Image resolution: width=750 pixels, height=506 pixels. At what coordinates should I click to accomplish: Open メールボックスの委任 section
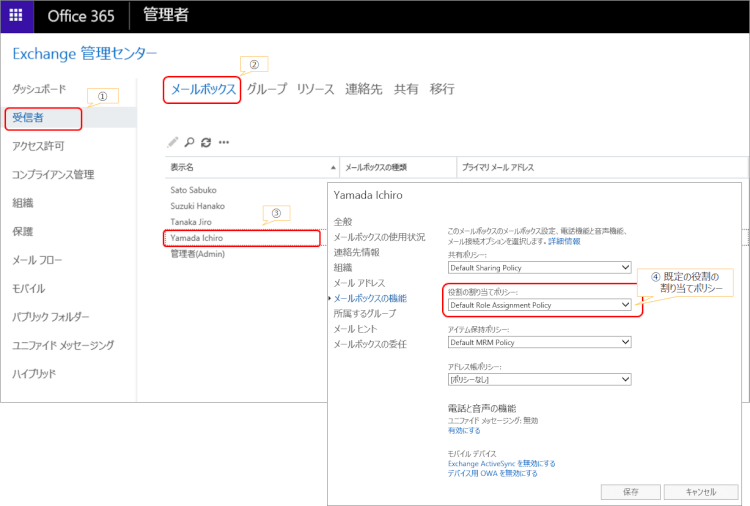(x=370, y=344)
